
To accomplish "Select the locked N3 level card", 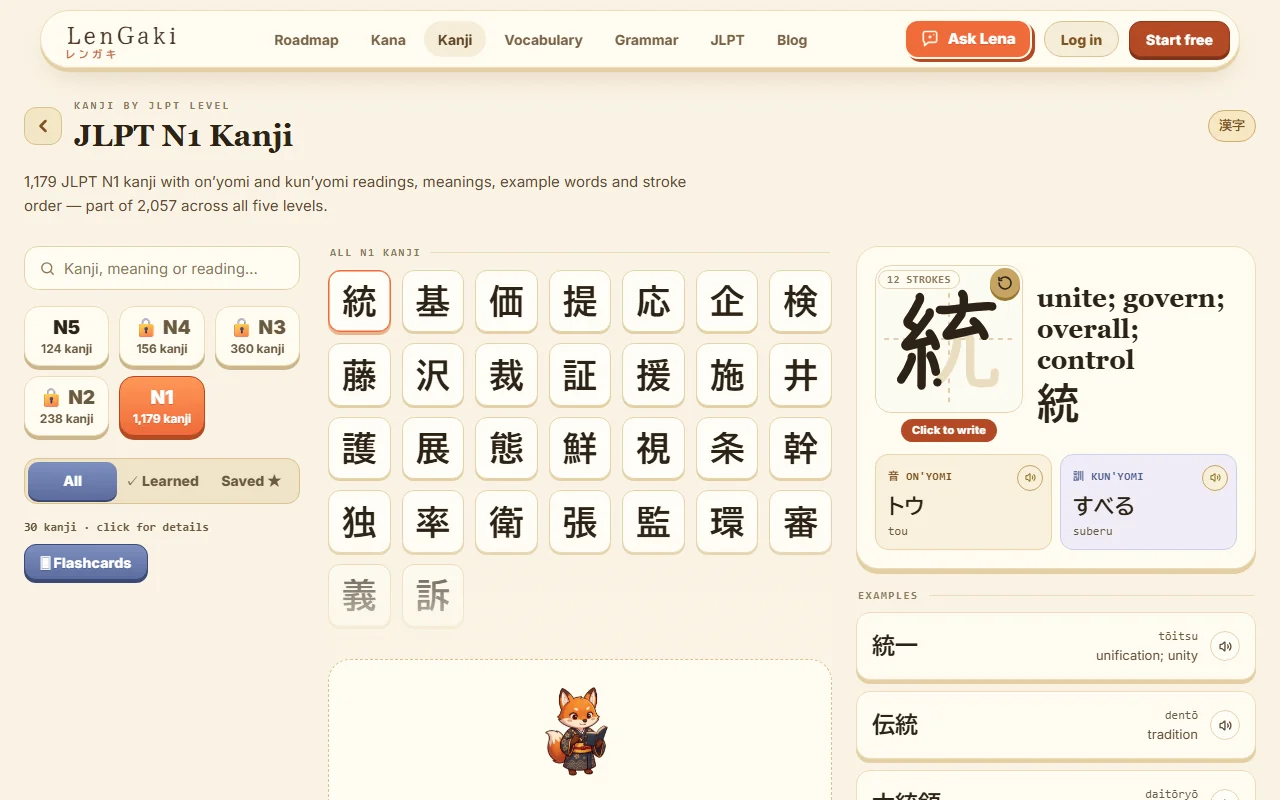I will (x=257, y=336).
